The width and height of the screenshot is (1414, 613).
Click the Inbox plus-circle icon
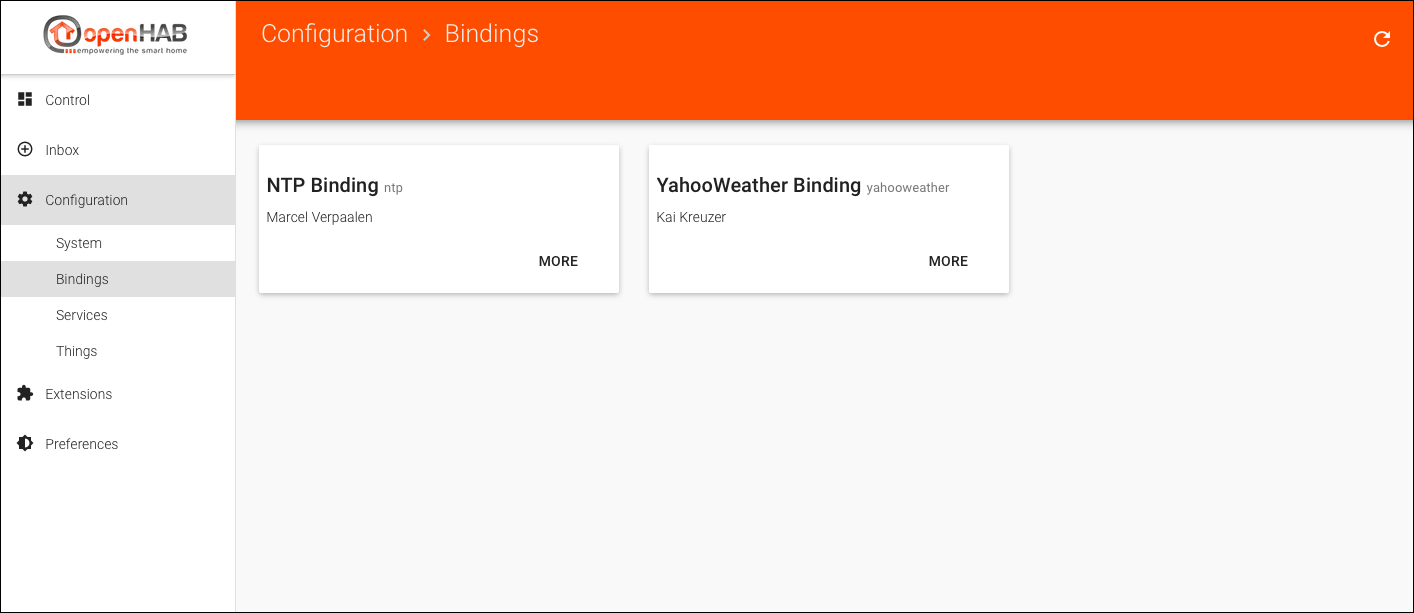click(26, 149)
